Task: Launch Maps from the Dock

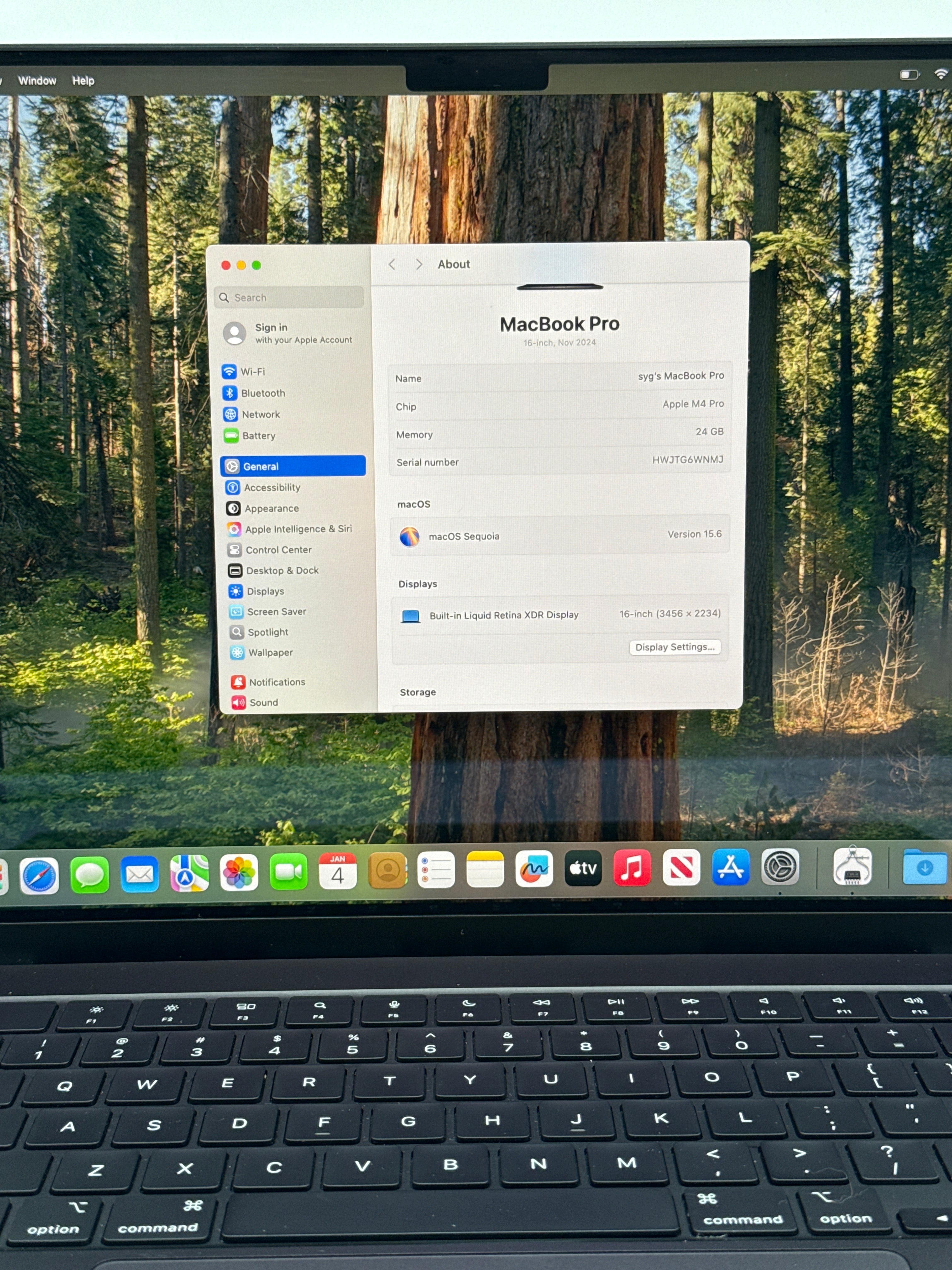Action: [190, 873]
